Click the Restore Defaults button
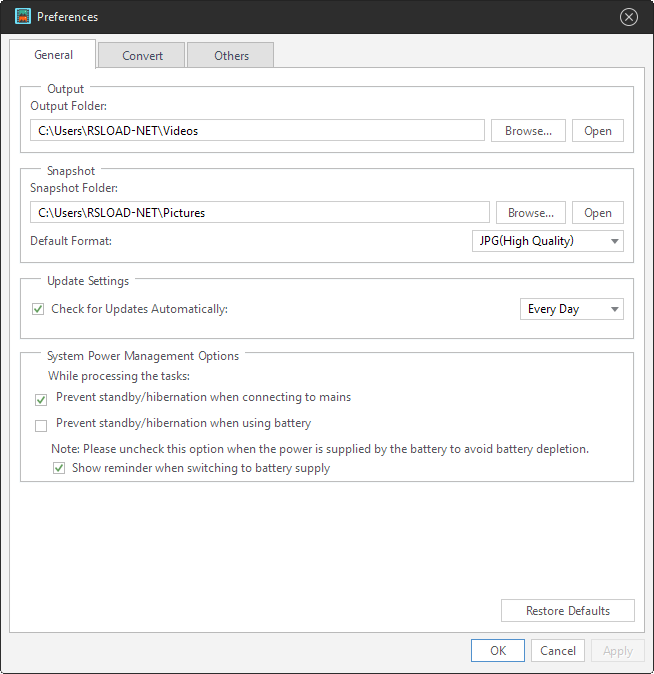This screenshot has height=674, width=654. click(x=568, y=611)
